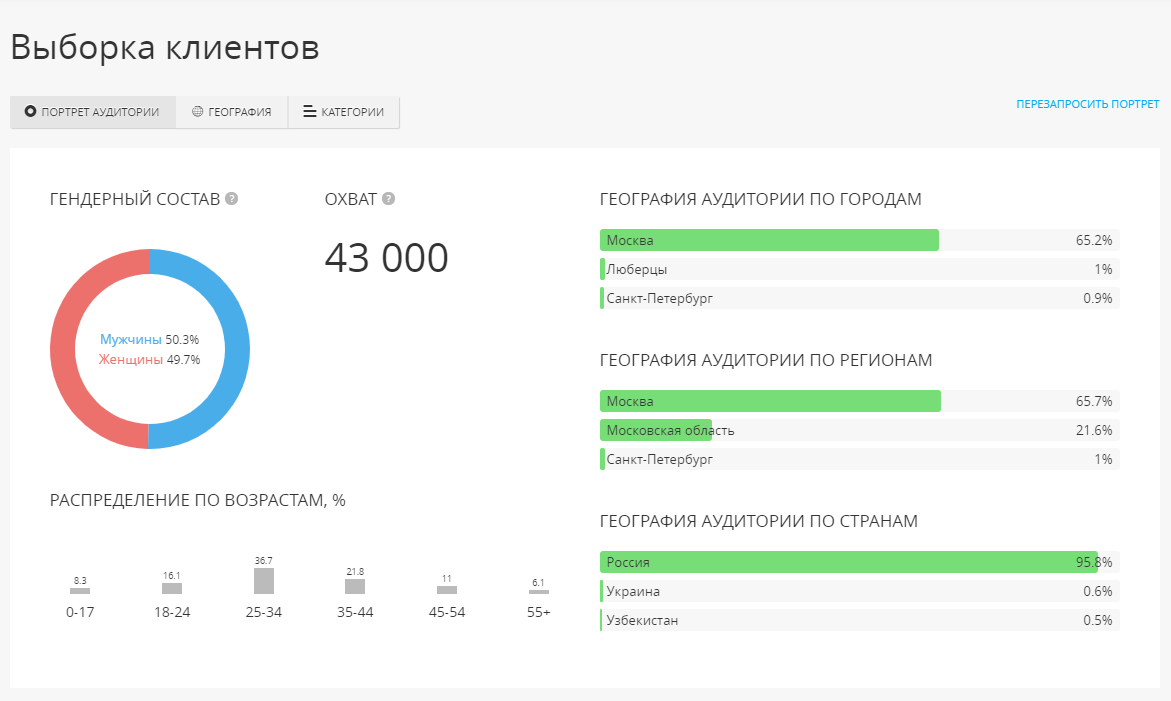Click the Украина country row

click(x=860, y=591)
